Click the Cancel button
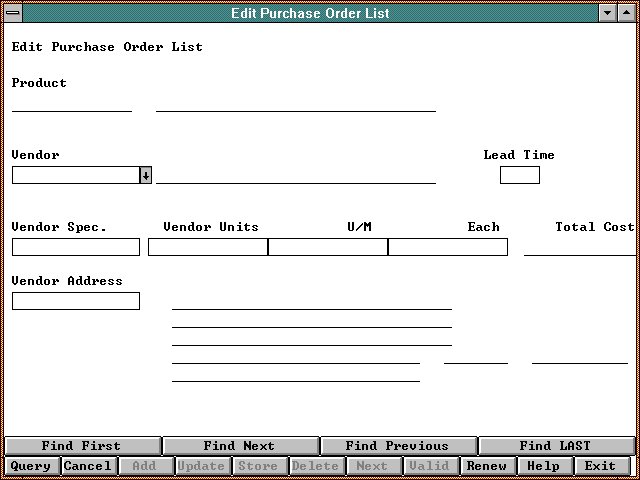Viewport: 640px width, 480px height. (88, 466)
